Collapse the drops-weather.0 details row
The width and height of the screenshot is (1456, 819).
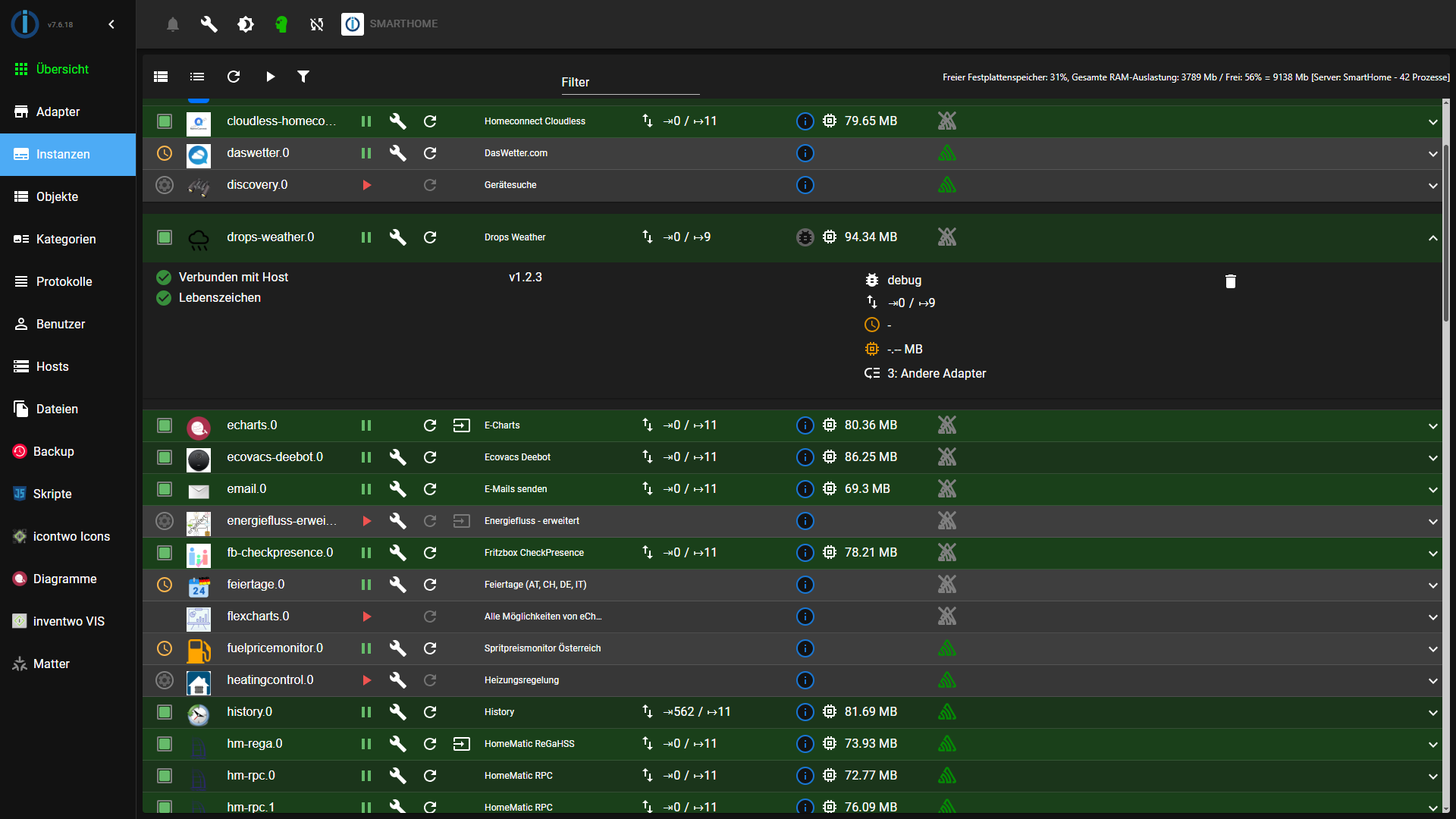1432,238
